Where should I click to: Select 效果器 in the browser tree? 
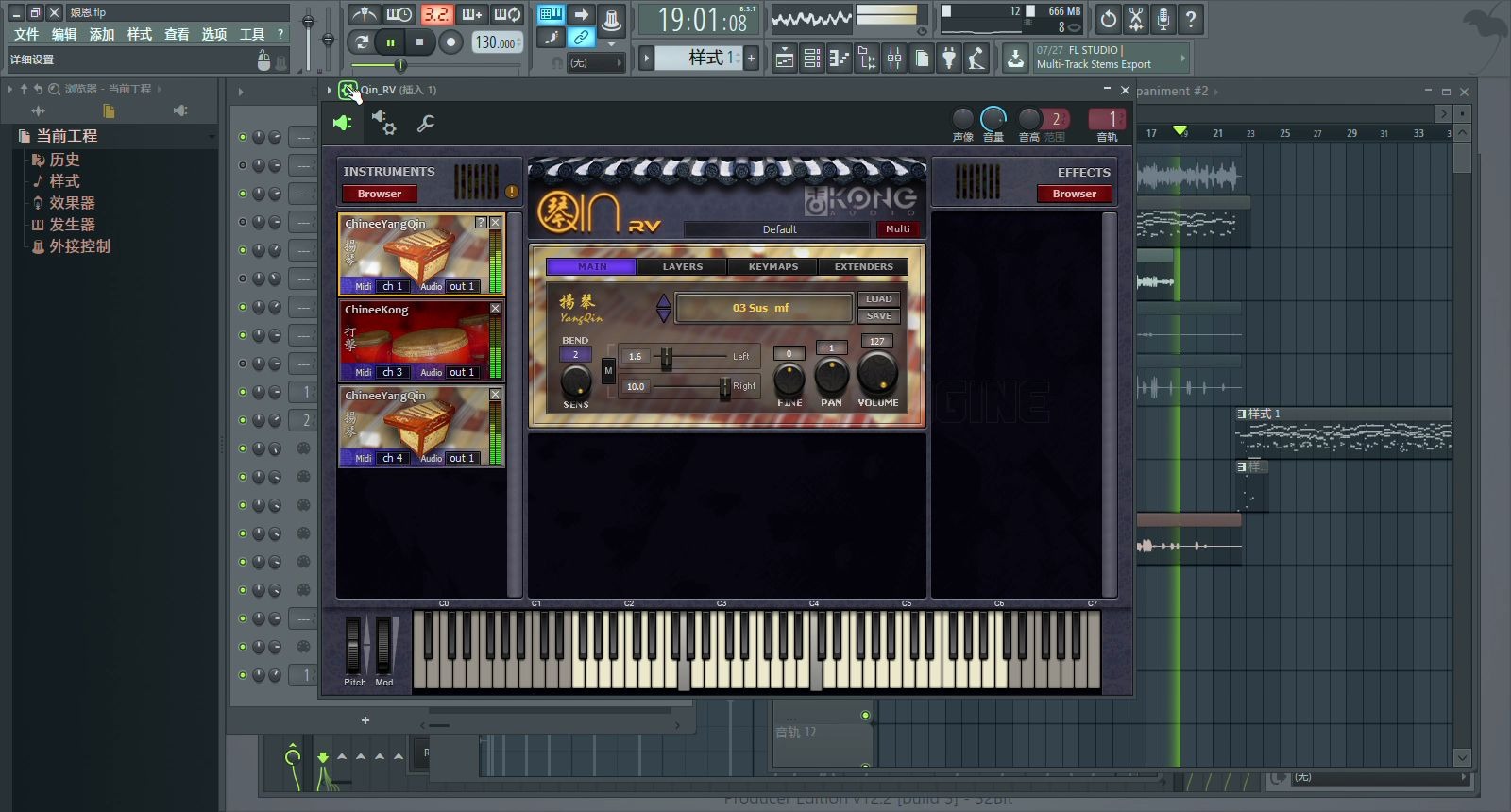pos(72,203)
